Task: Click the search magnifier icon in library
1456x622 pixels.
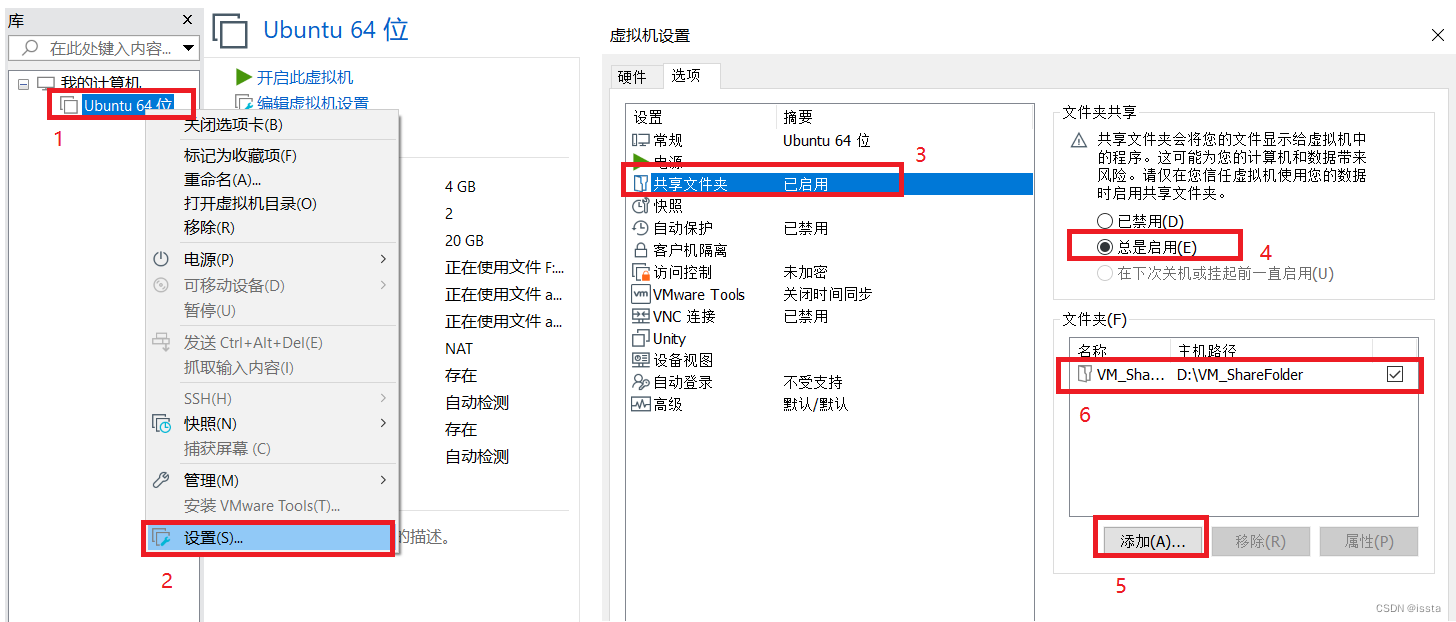Action: tap(31, 48)
